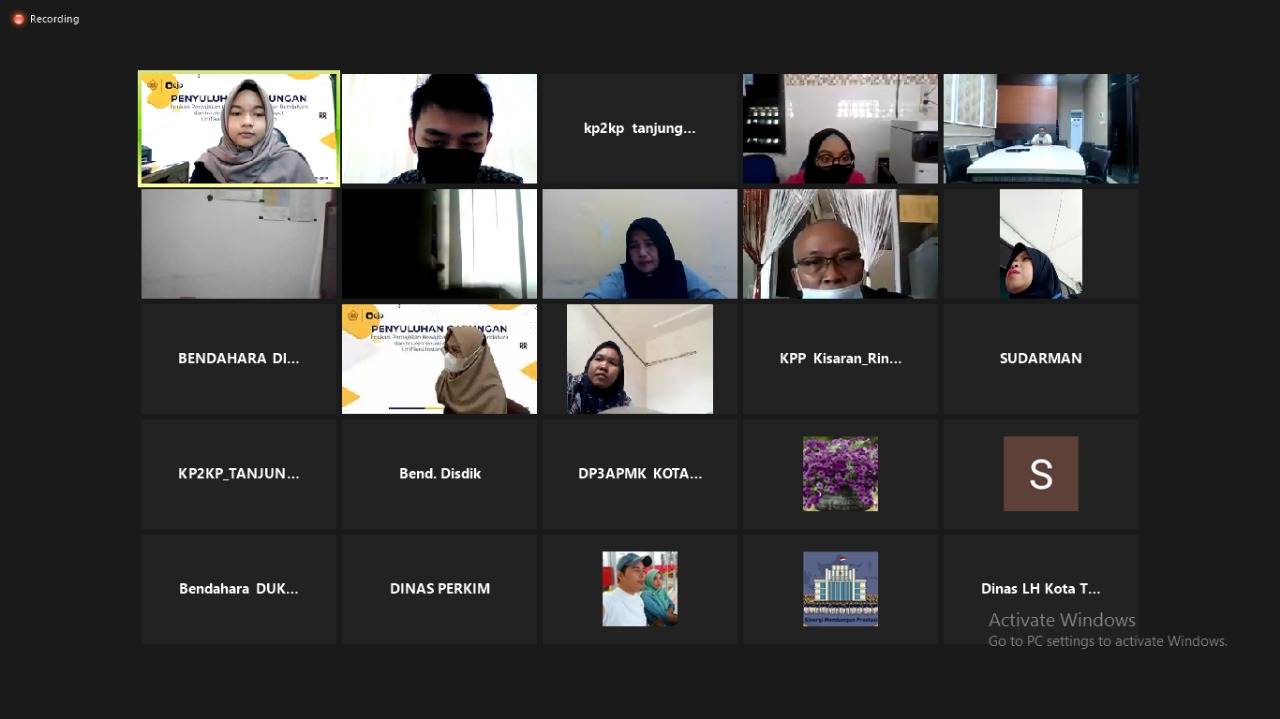Select video of woman wearing glasses and black mask
The width and height of the screenshot is (1280, 719).
[x=840, y=129]
